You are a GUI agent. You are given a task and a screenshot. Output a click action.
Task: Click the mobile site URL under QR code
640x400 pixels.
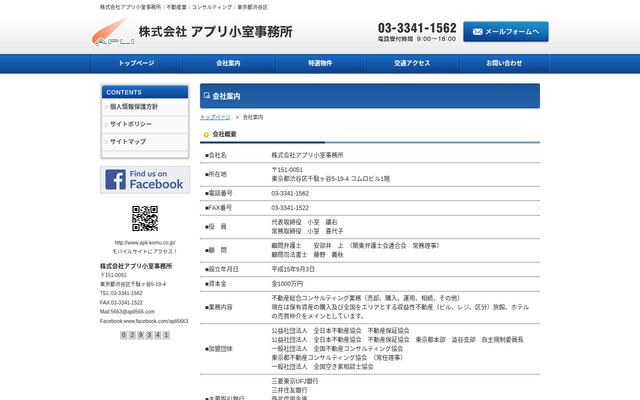click(145, 242)
